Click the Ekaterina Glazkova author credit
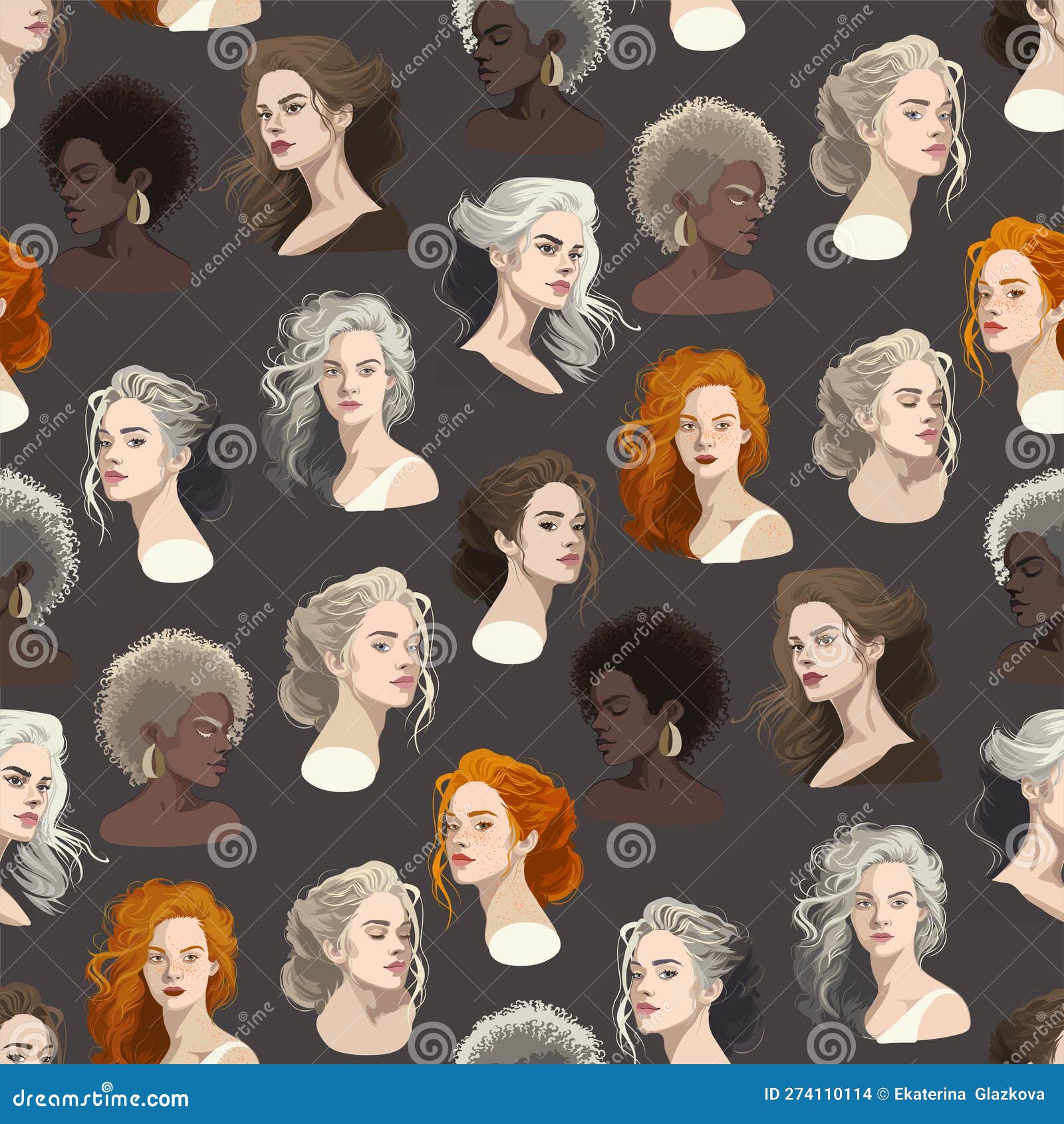Screen dimensions: 1064x1124 tap(968, 1094)
